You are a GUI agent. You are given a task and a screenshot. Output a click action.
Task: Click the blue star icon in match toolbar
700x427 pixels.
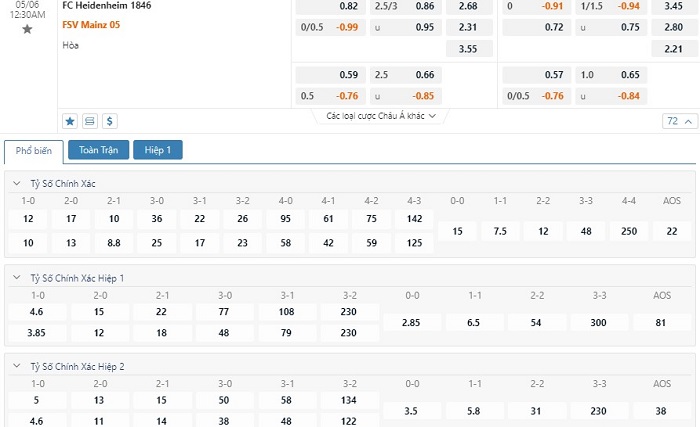pos(70,121)
